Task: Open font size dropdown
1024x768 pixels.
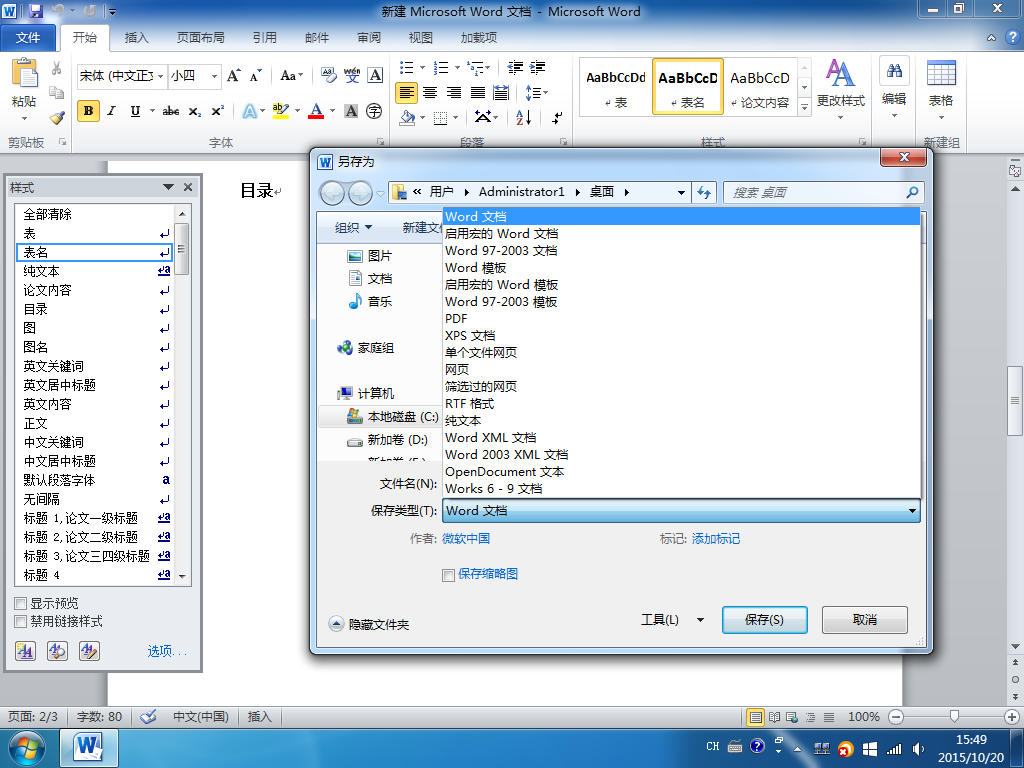Action: coord(214,76)
